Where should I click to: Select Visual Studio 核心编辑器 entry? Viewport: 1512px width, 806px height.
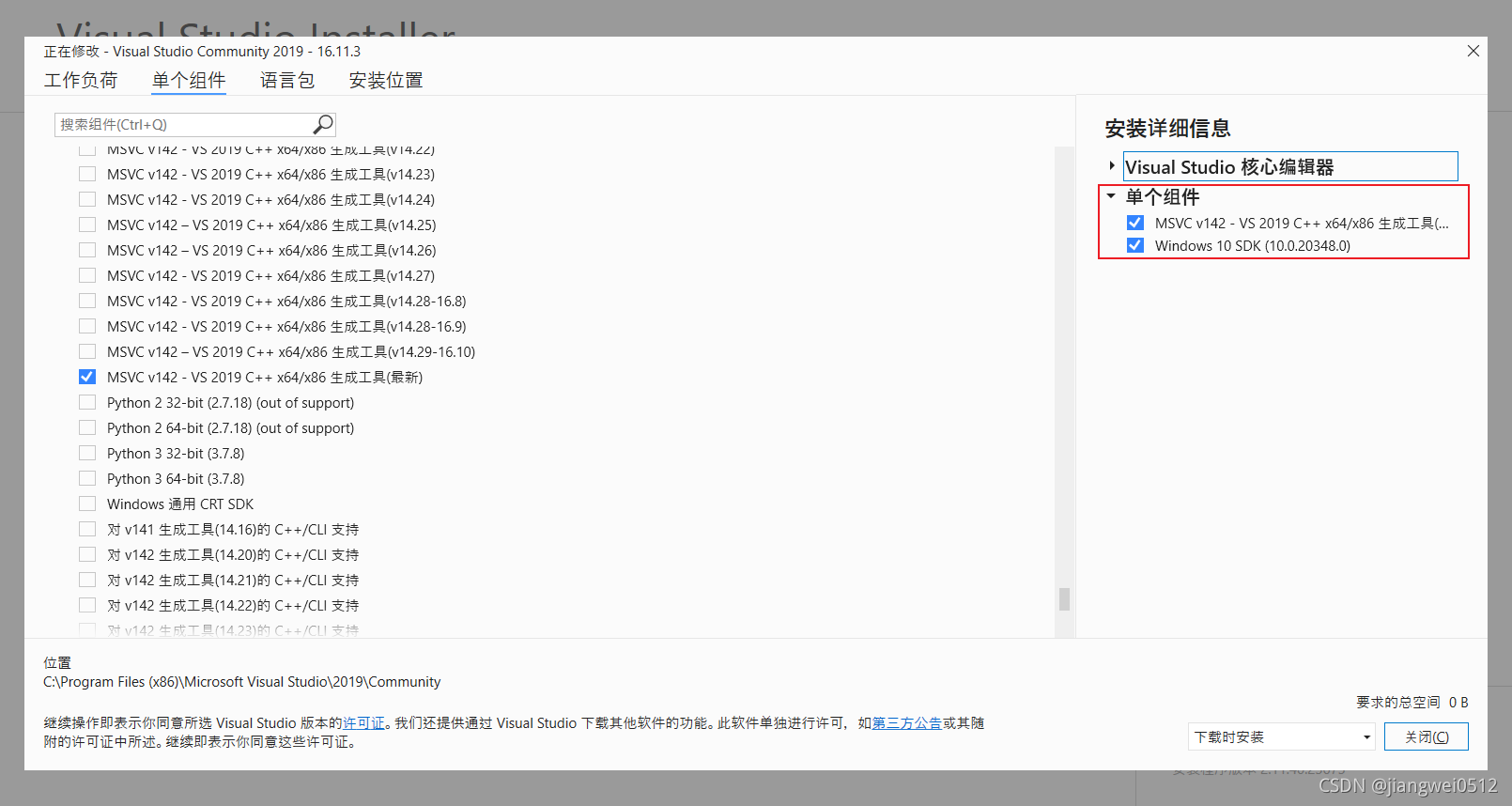1290,166
